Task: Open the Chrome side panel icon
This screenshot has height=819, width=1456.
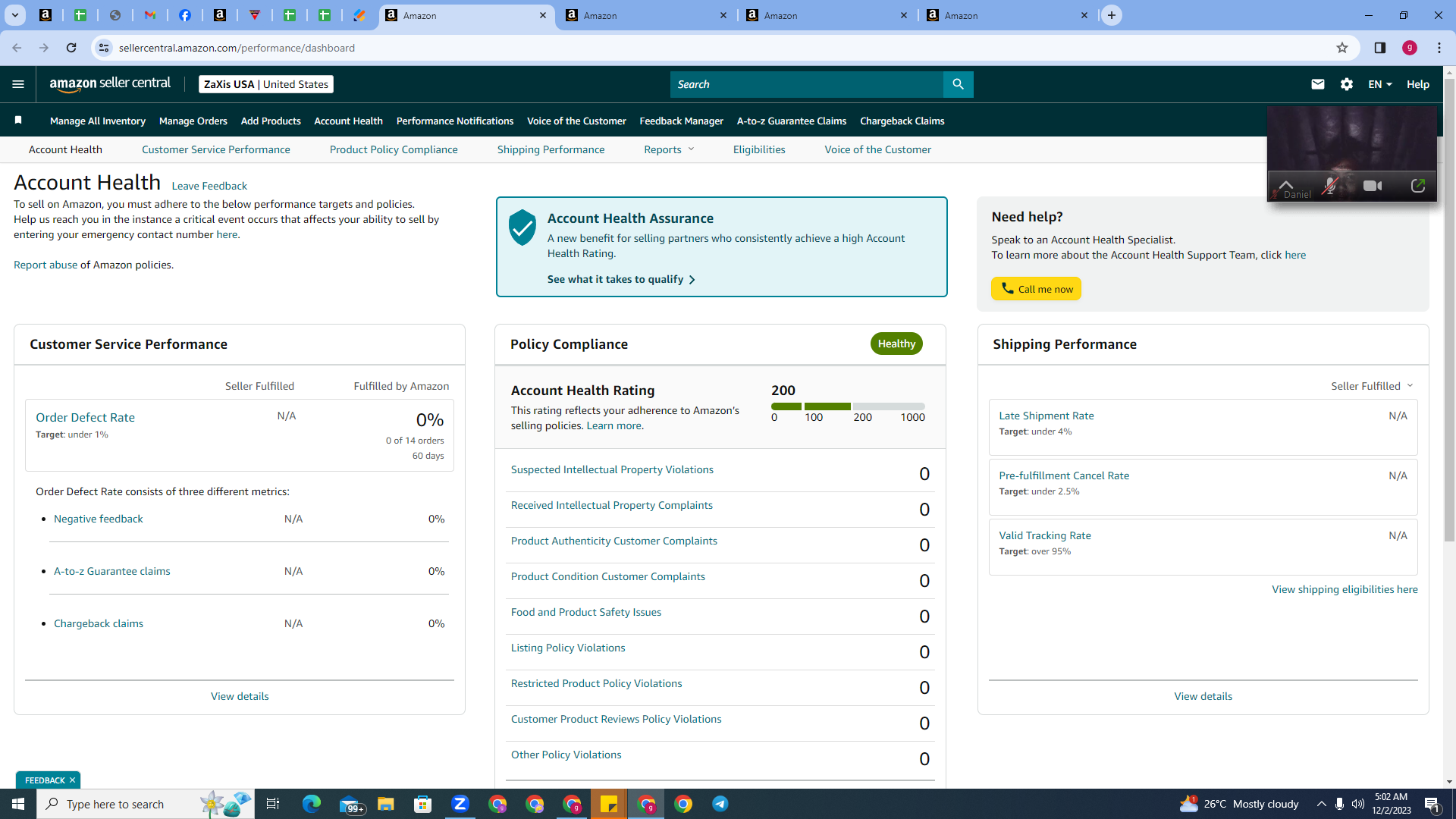Action: click(x=1380, y=48)
